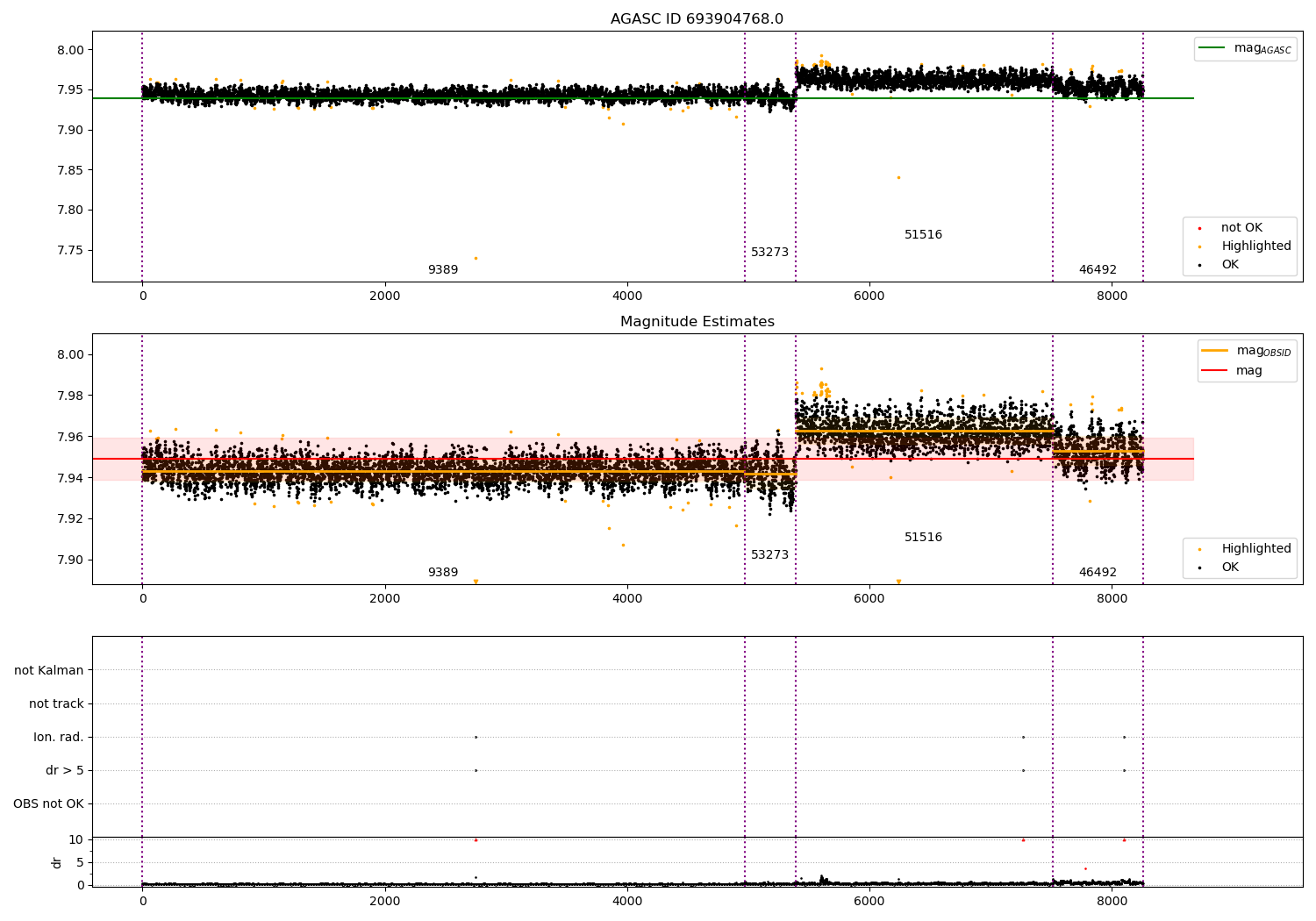Click y tick "7.80" on the top plot
The width and height of the screenshot is (1316, 921).
coord(69,211)
